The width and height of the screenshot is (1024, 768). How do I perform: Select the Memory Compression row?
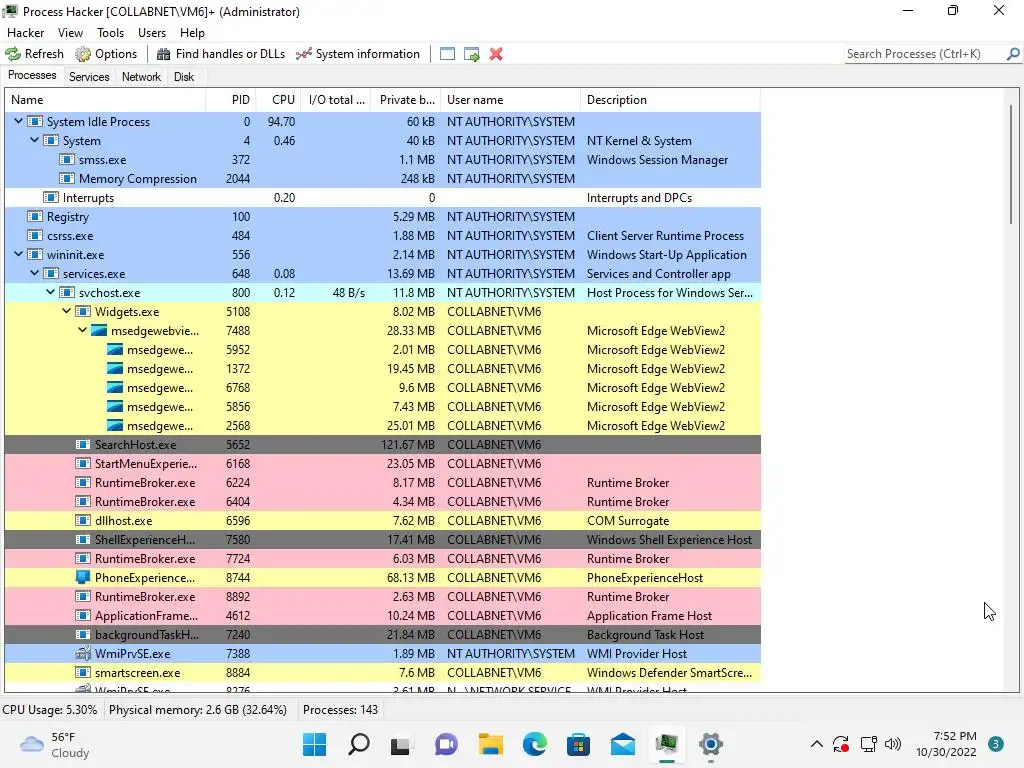pos(383,179)
